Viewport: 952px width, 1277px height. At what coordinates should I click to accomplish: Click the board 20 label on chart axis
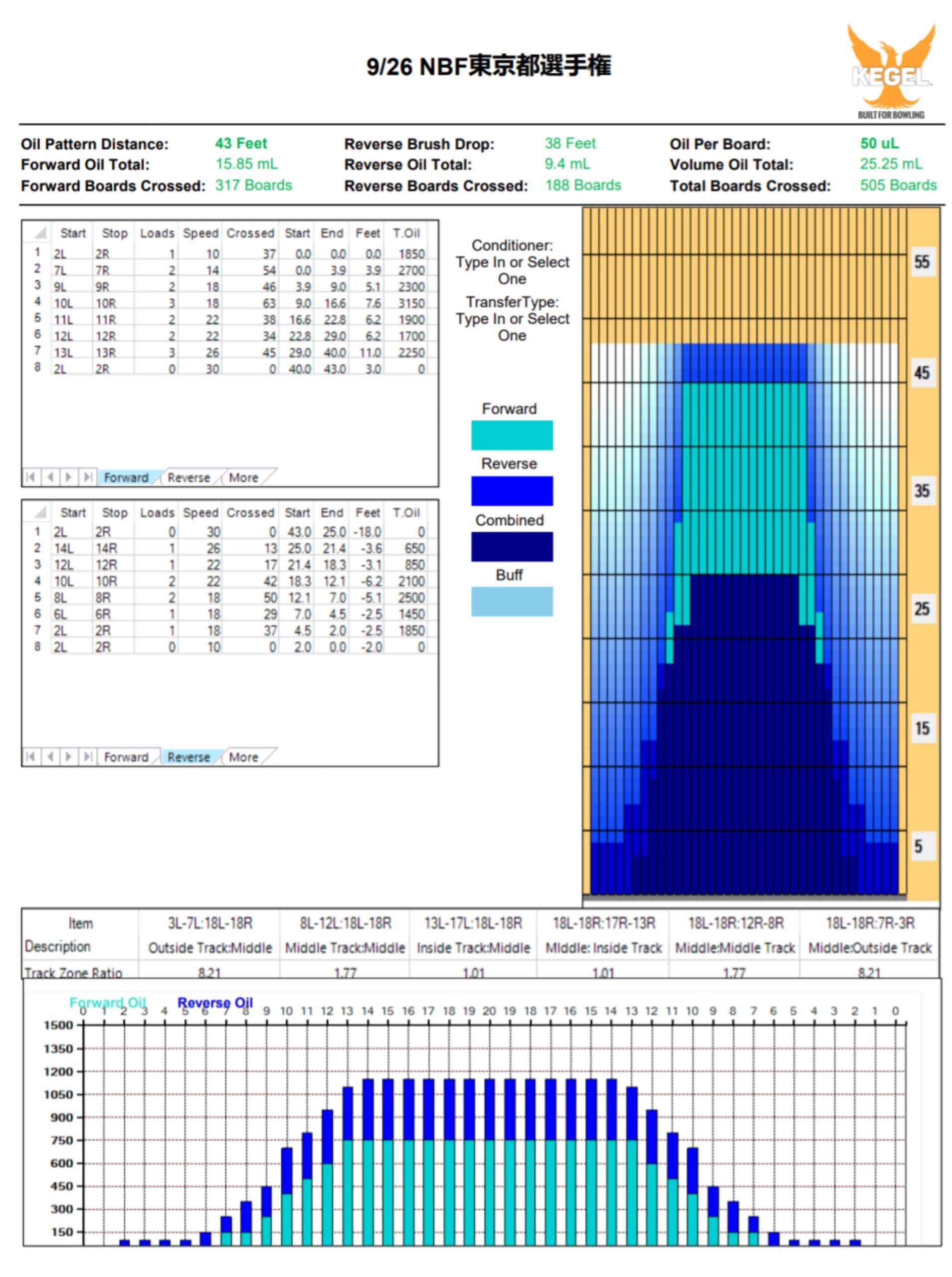489,1011
